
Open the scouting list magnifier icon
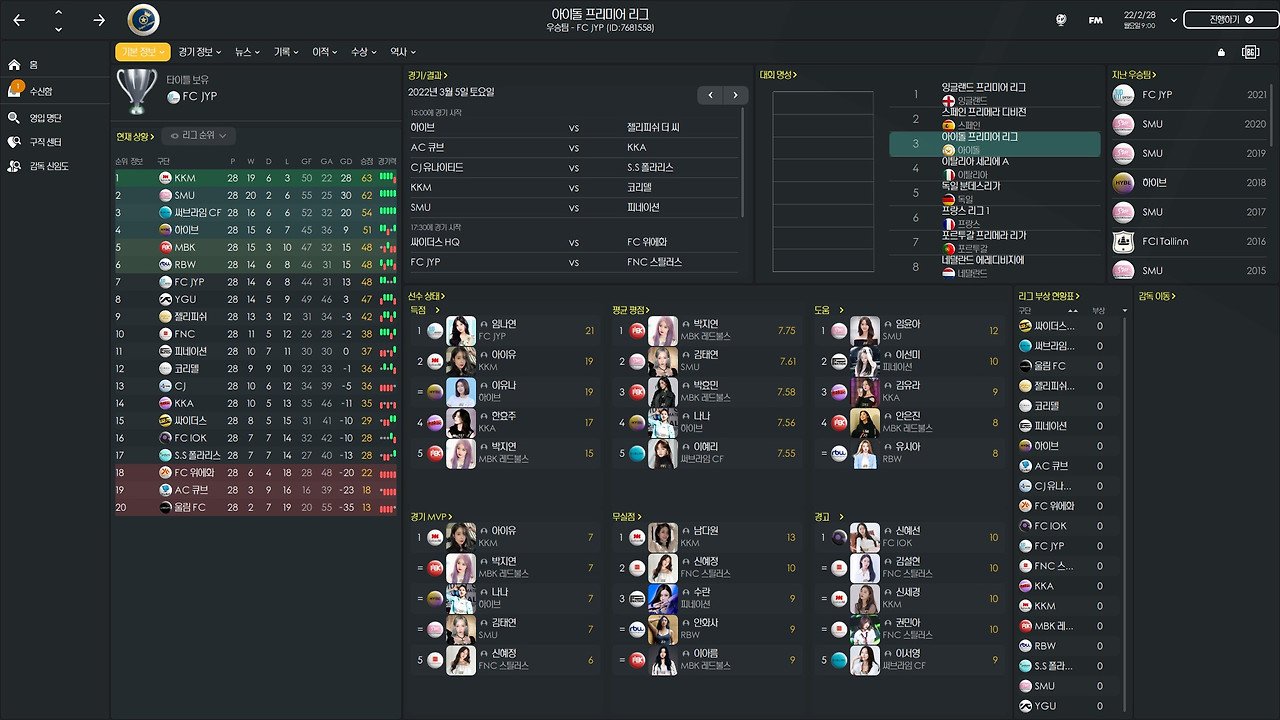12,116
